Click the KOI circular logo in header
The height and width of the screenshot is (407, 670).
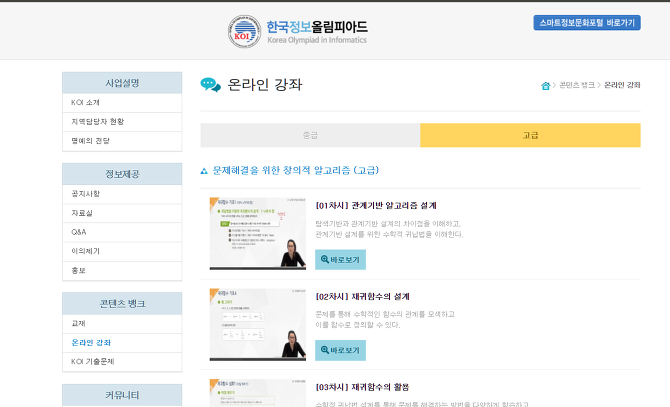click(244, 32)
